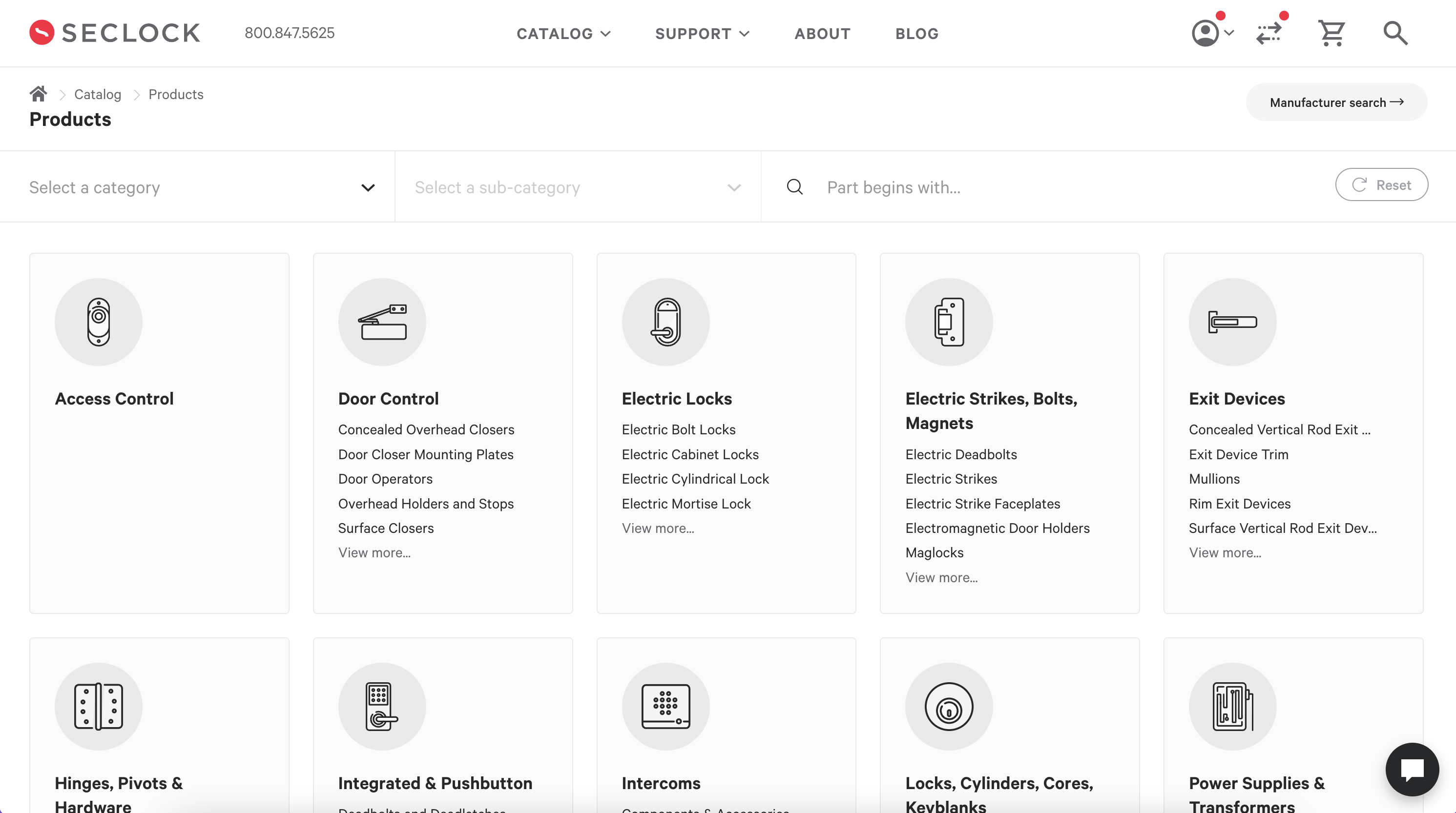
Task: Click the Door Control closer icon
Action: click(382, 322)
